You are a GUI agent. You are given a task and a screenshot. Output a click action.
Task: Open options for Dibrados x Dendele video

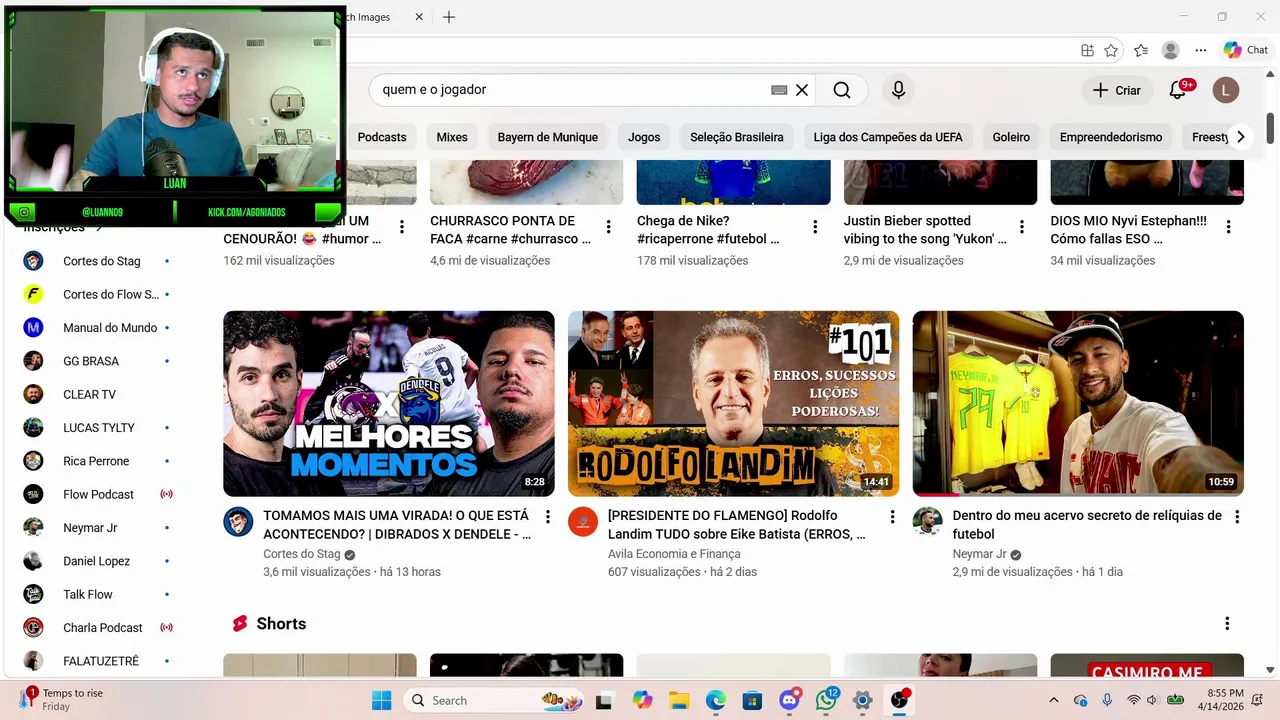point(547,517)
